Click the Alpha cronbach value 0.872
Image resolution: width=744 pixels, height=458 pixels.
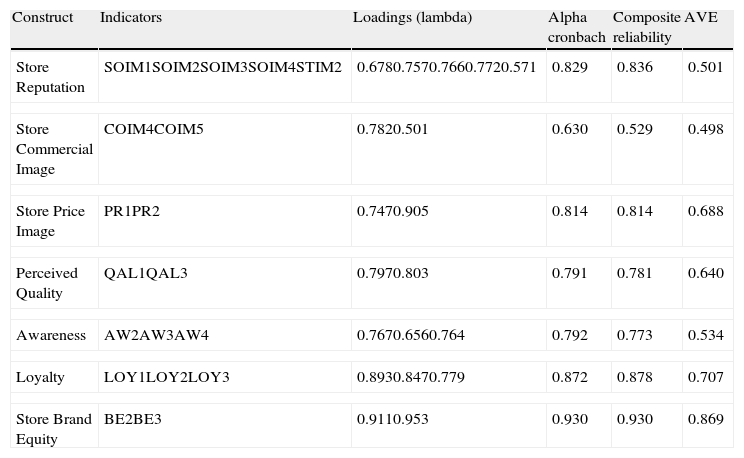(x=570, y=377)
